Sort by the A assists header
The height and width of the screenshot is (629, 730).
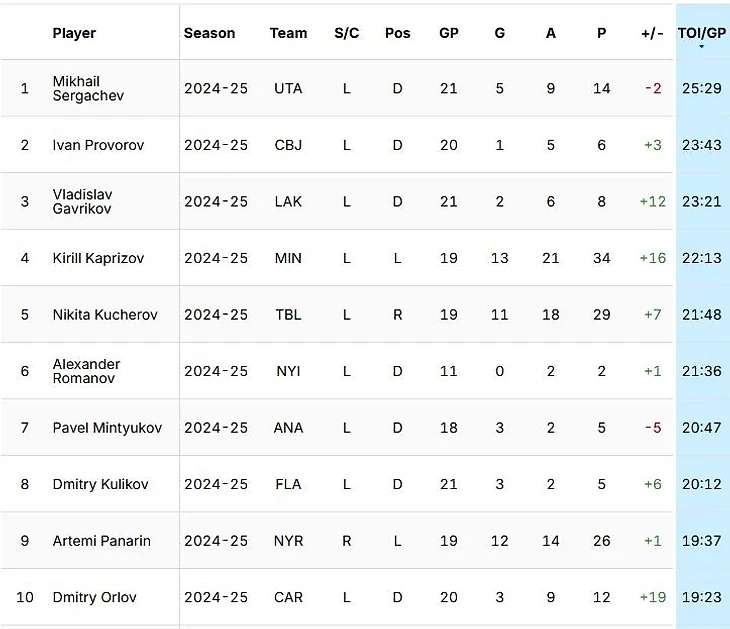551,33
